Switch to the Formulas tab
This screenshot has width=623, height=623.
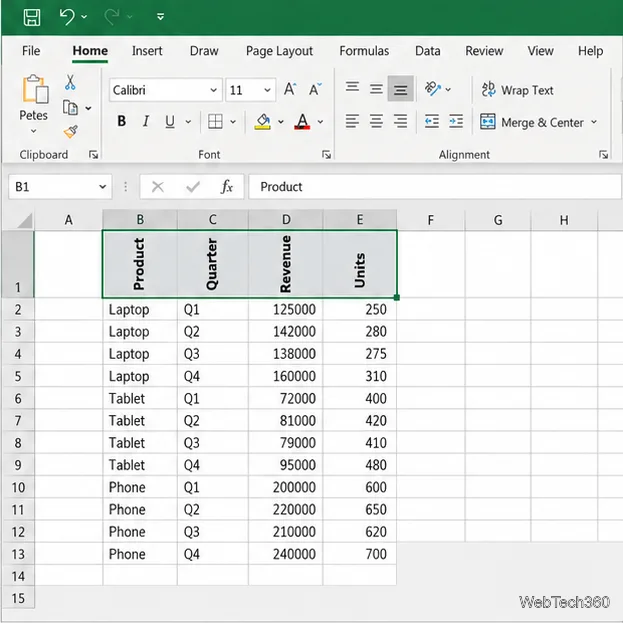(x=364, y=51)
